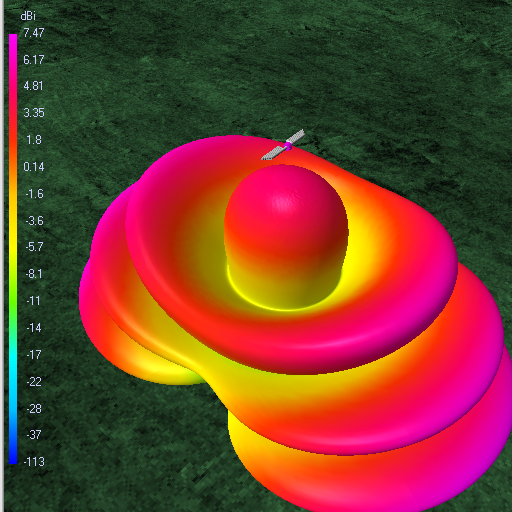Click the gray dipole antenna model
The width and height of the screenshot is (512, 512).
point(283,145)
